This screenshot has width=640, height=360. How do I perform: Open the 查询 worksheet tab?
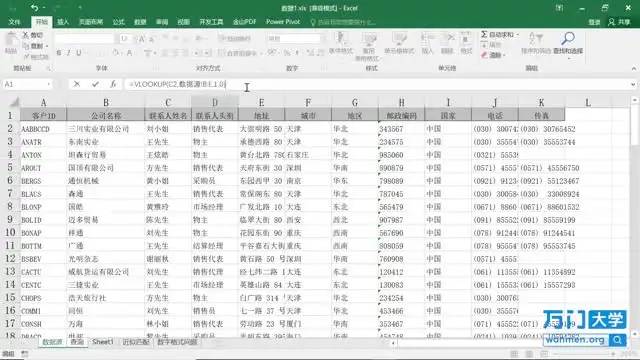77,342
